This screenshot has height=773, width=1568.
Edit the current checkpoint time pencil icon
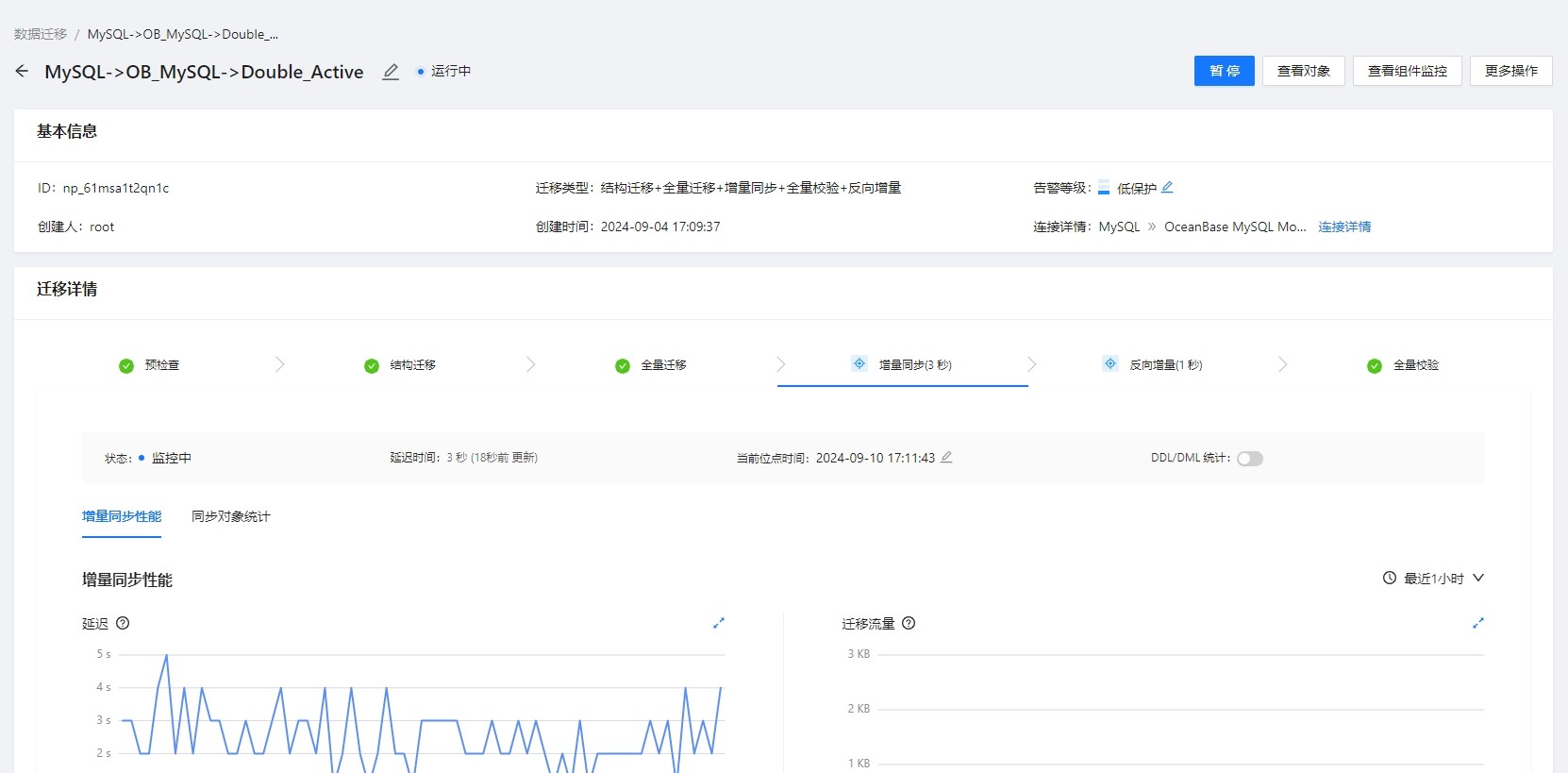pyautogui.click(x=946, y=457)
